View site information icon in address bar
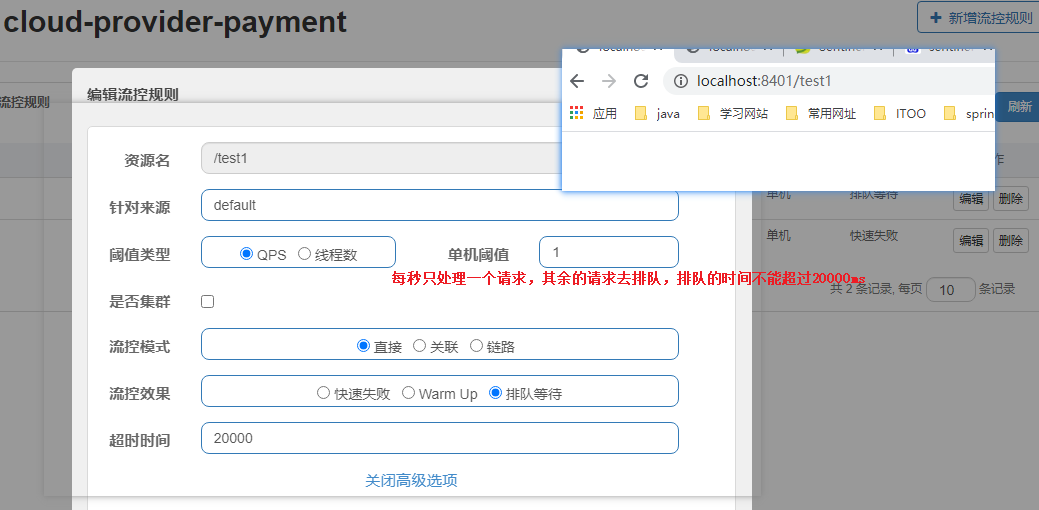The height and width of the screenshot is (510, 1039). tap(681, 81)
